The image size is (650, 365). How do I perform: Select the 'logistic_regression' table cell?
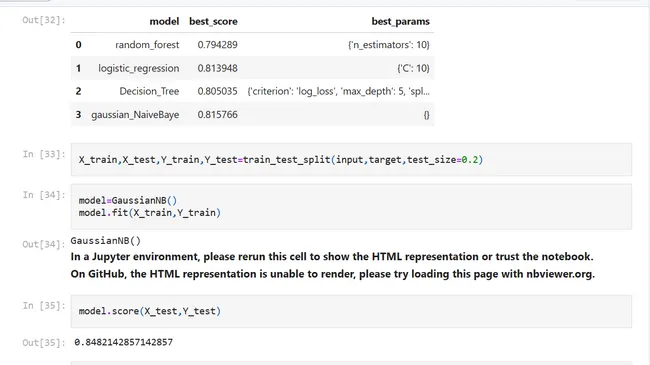tap(138, 68)
